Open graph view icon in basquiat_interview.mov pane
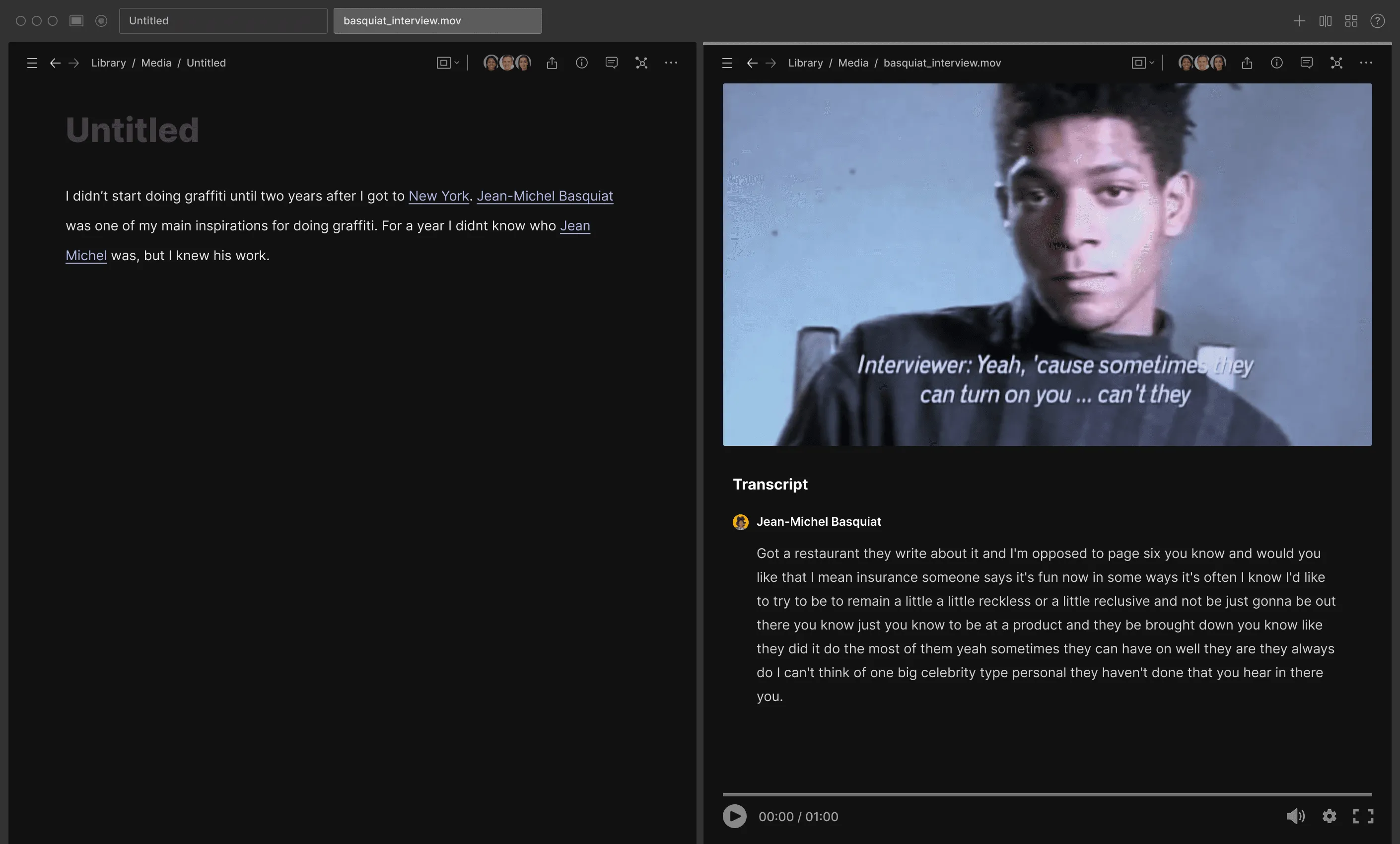The height and width of the screenshot is (844, 1400). (1336, 63)
